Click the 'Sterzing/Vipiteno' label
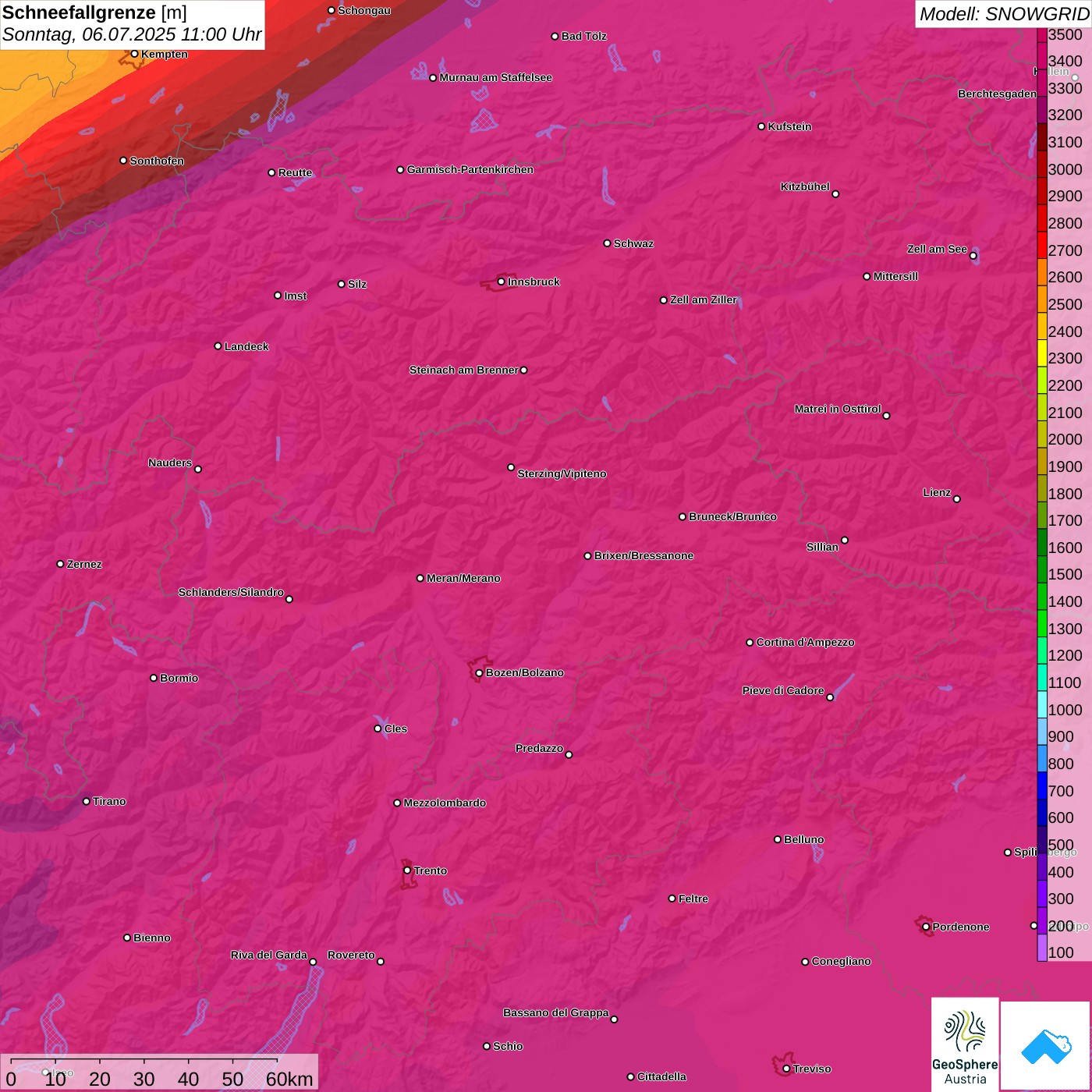 pos(562,473)
